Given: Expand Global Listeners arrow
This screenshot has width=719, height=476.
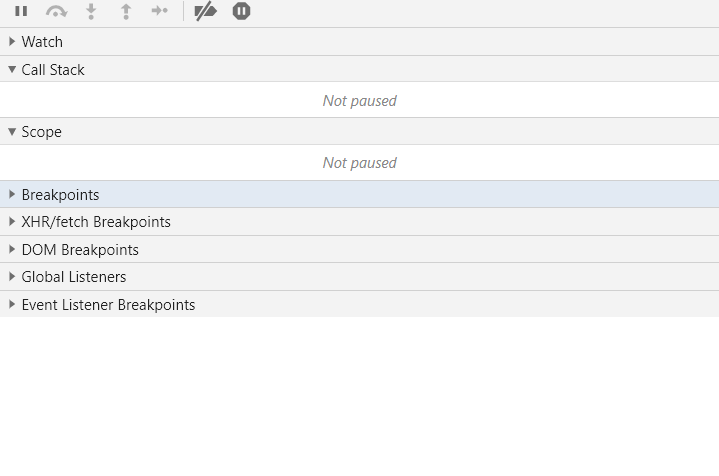Looking at the screenshot, I should (x=12, y=277).
